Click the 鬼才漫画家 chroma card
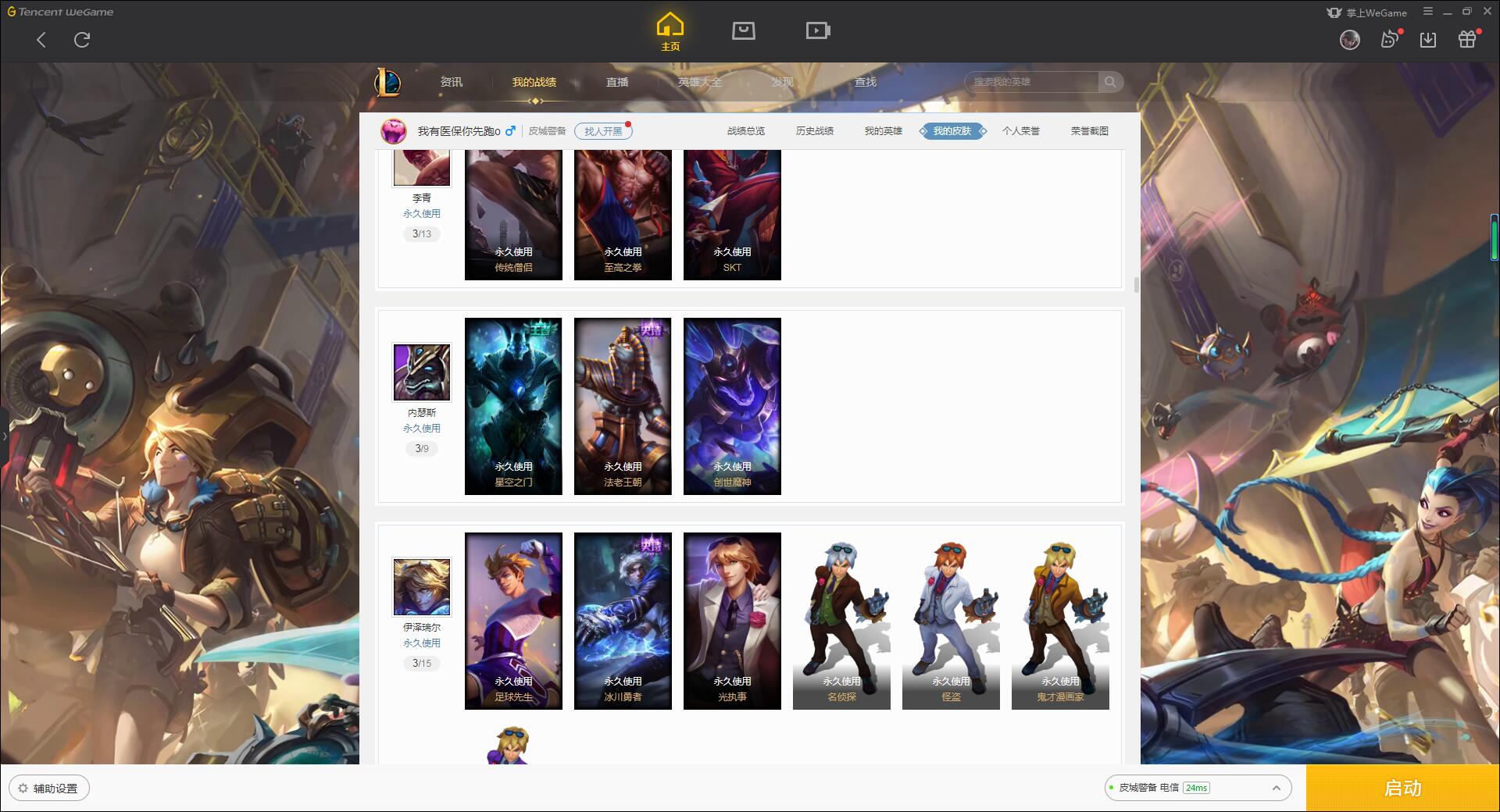This screenshot has height=812, width=1500. [1060, 621]
